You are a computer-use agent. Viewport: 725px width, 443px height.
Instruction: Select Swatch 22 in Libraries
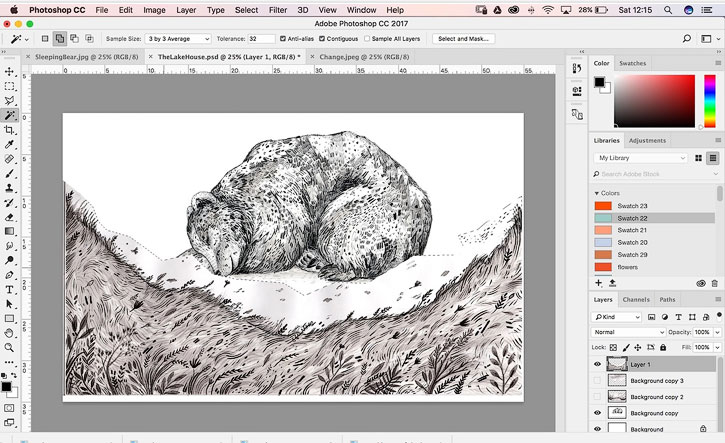[x=655, y=218]
